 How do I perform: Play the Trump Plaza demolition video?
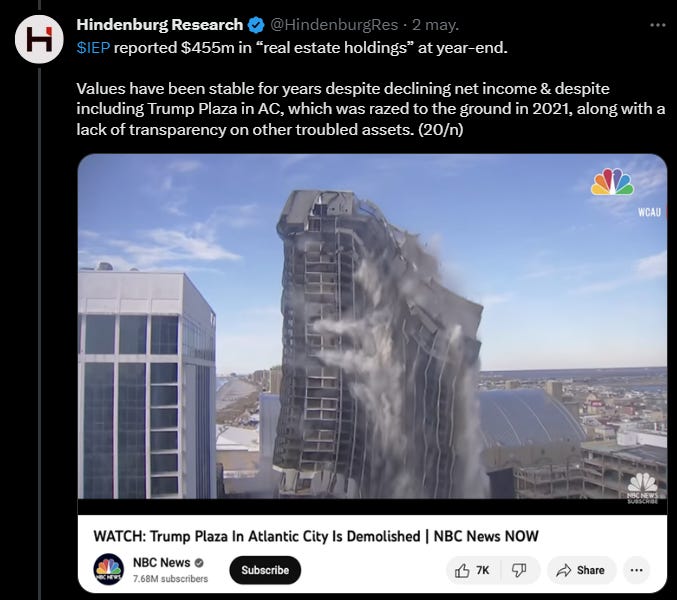pos(372,326)
